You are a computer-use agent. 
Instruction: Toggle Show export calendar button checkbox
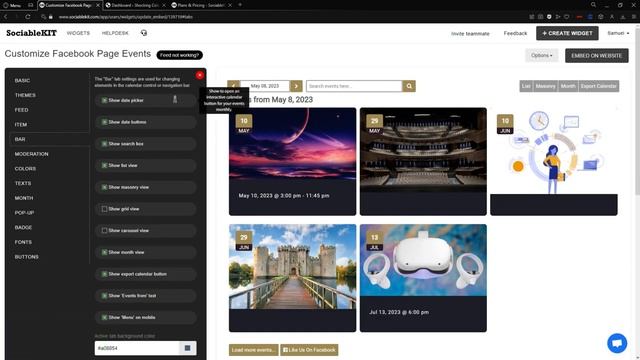pyautogui.click(x=104, y=274)
